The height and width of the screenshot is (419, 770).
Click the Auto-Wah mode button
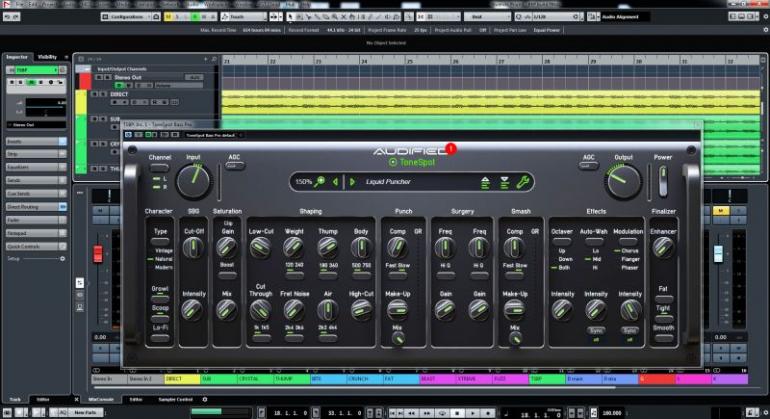(x=594, y=242)
